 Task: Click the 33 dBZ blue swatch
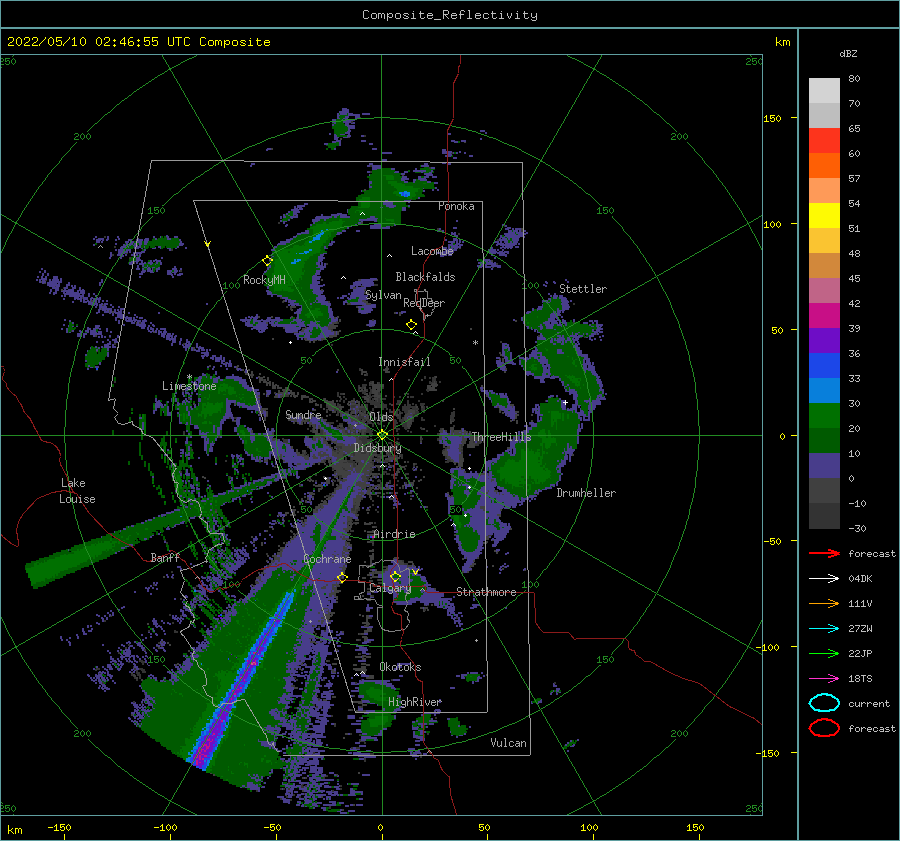click(x=824, y=366)
